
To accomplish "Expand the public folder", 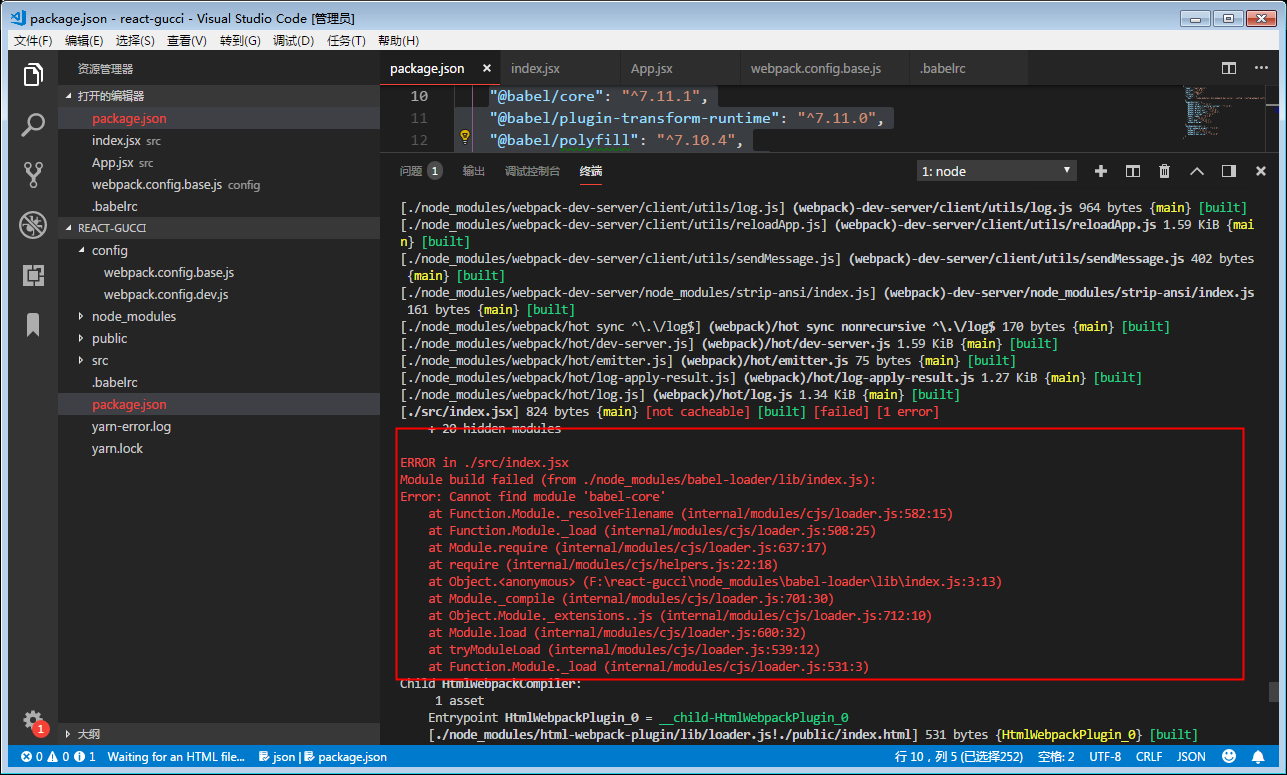I will tap(81, 338).
